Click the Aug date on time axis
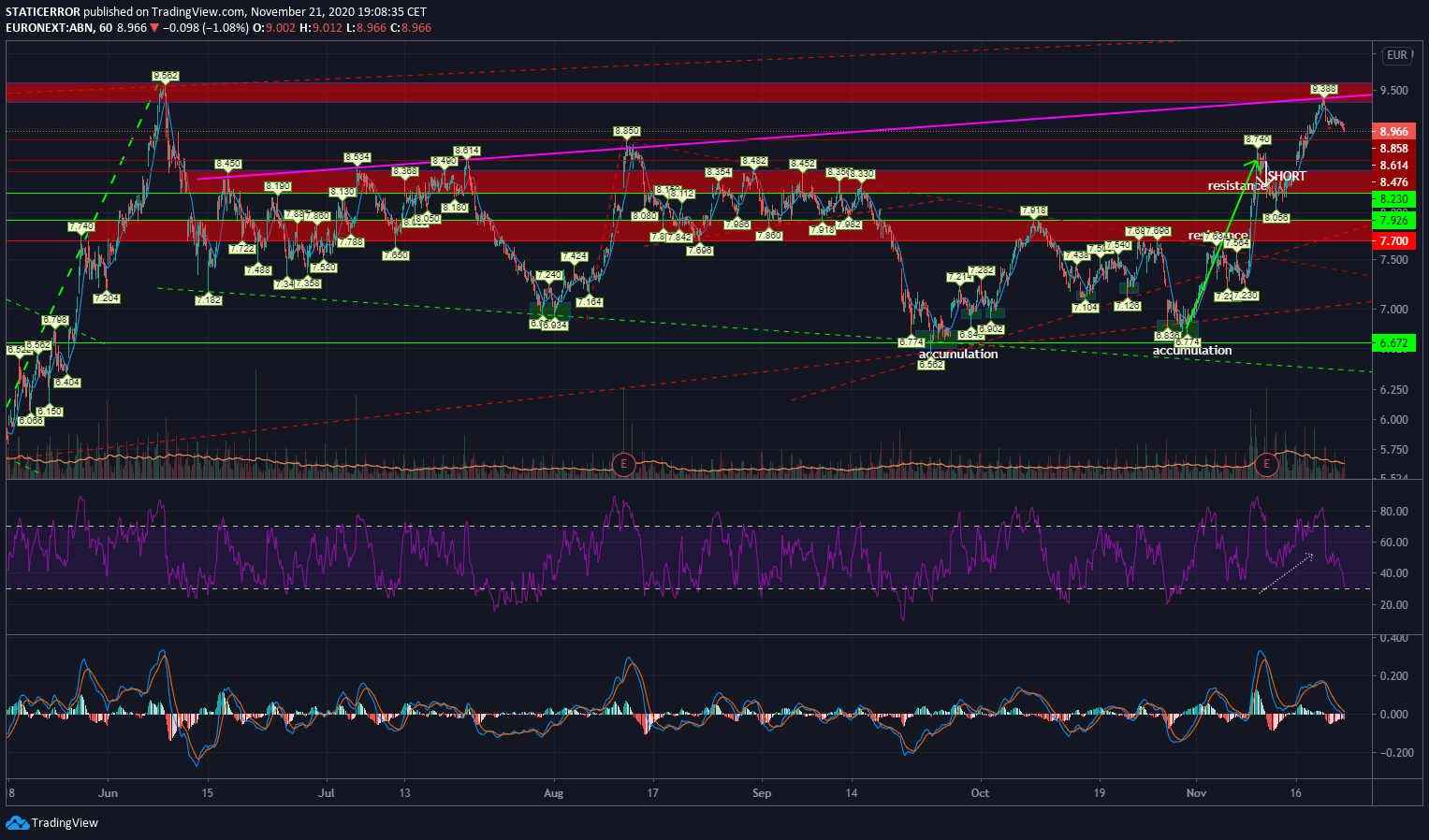Screen dimensions: 1429x840 click(553, 793)
